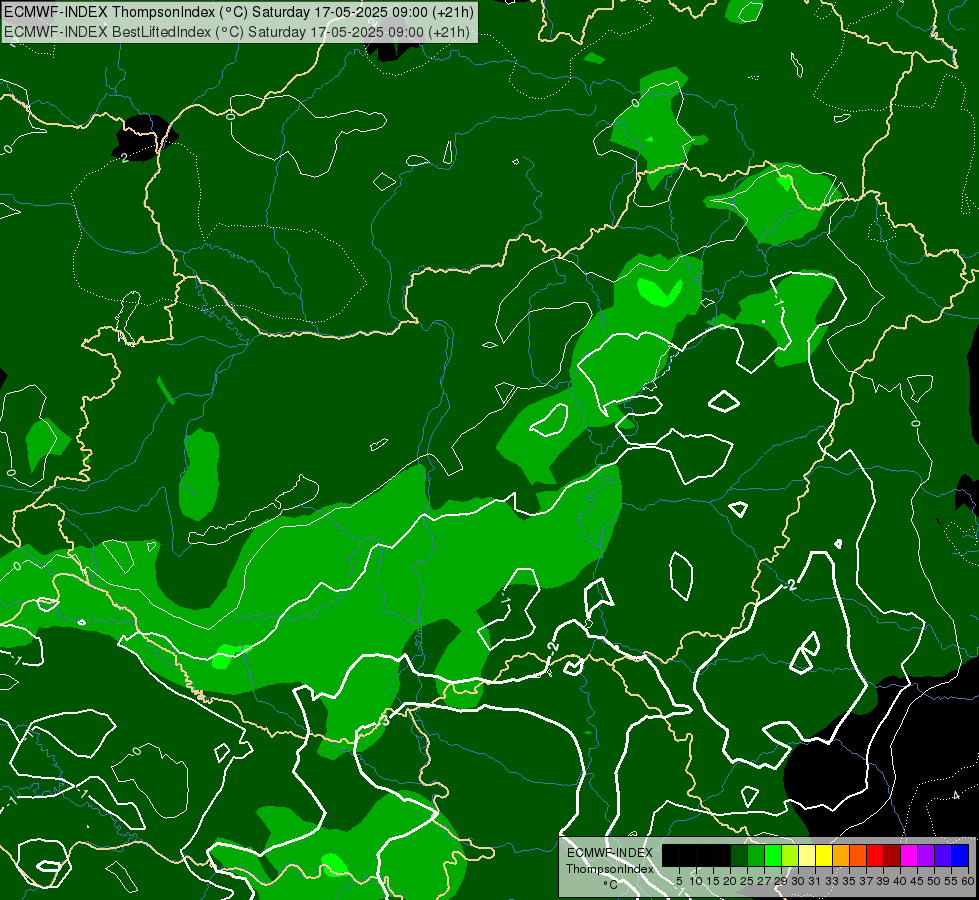Pick the purple 45–50 legend swatch
The height and width of the screenshot is (900, 979).
[926, 855]
